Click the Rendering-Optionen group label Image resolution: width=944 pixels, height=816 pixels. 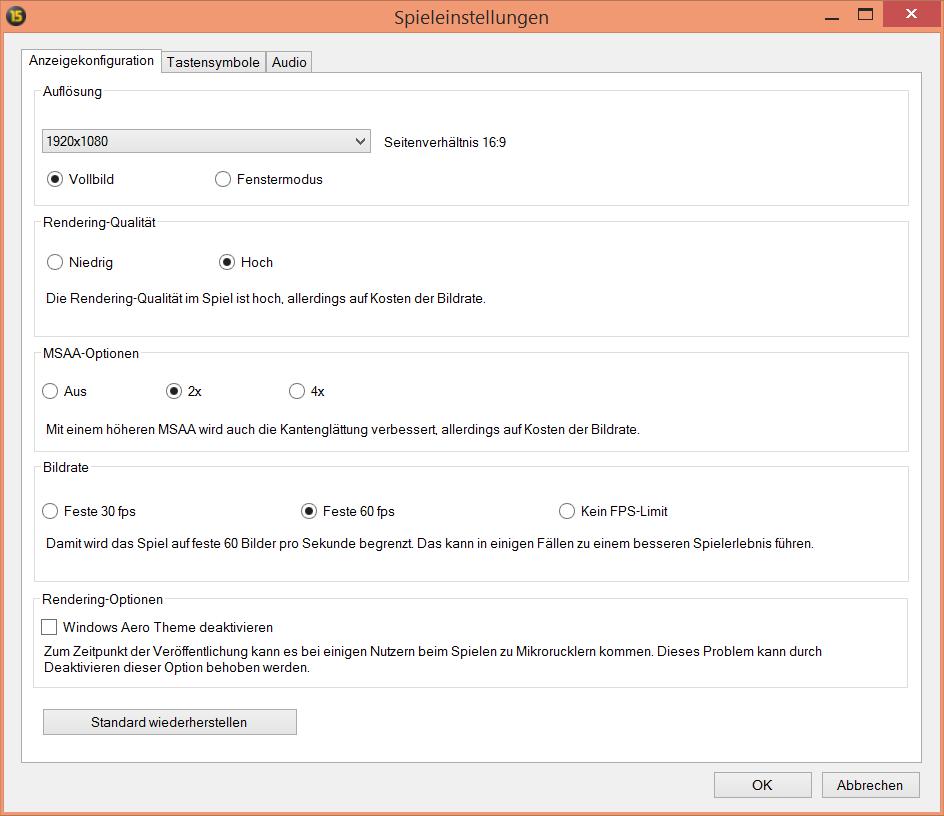pos(102,599)
